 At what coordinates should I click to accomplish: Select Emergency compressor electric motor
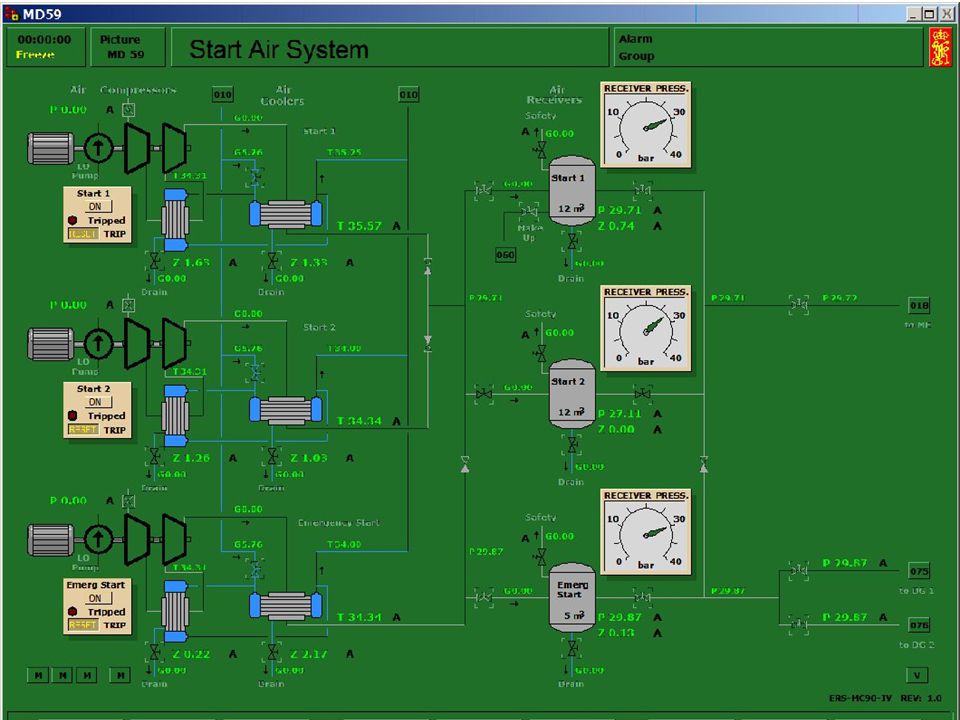[x=51, y=540]
